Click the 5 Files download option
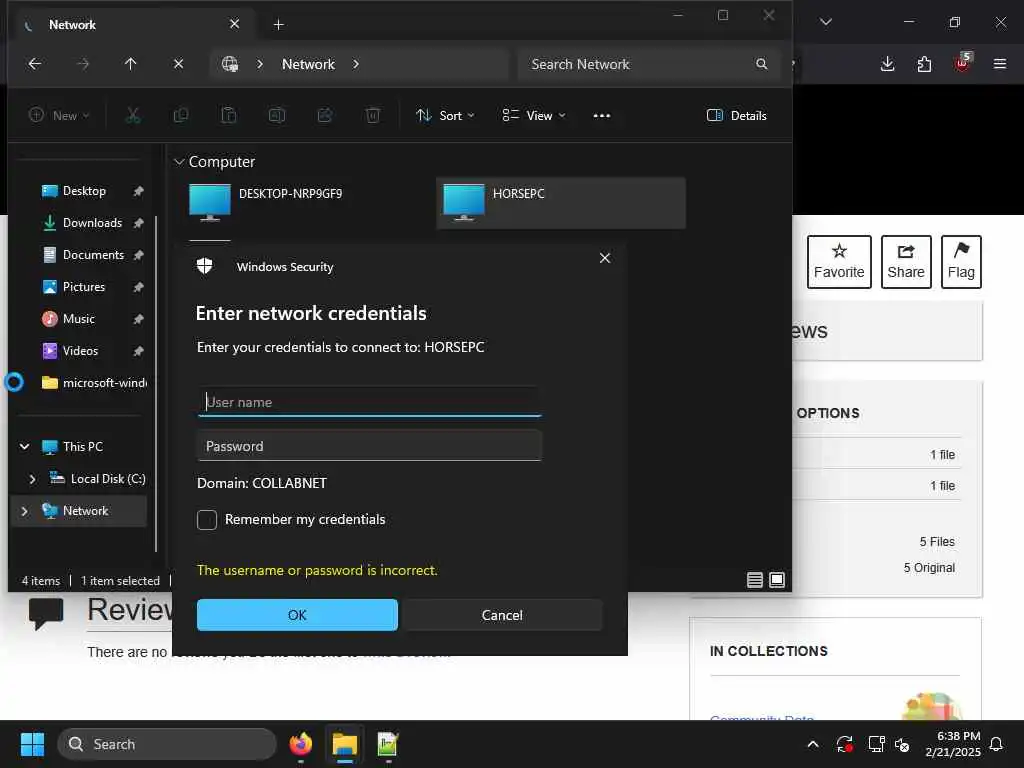This screenshot has height=768, width=1024. tap(937, 541)
